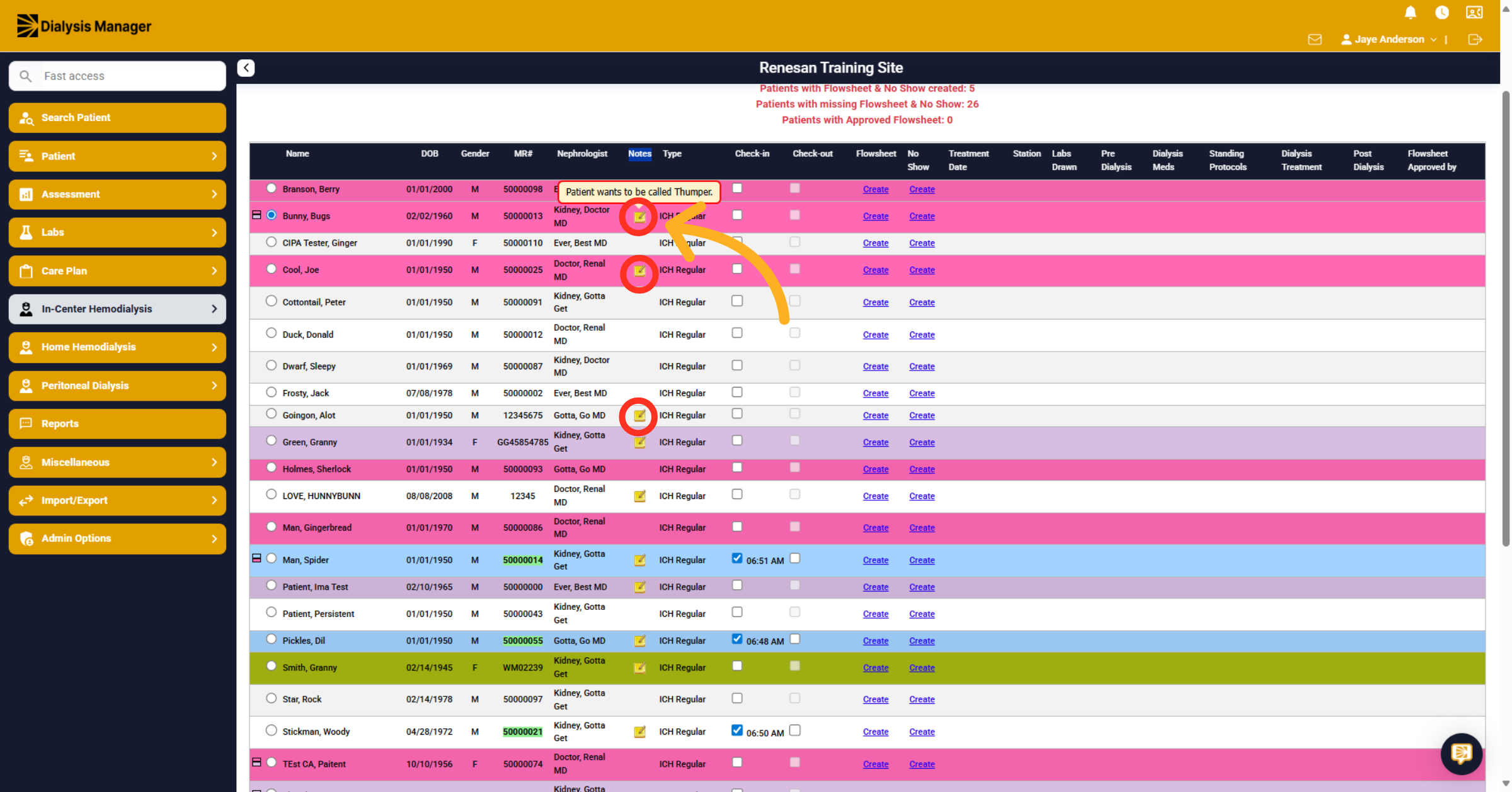Open the Reports menu item
The image size is (1512, 792).
[117, 423]
